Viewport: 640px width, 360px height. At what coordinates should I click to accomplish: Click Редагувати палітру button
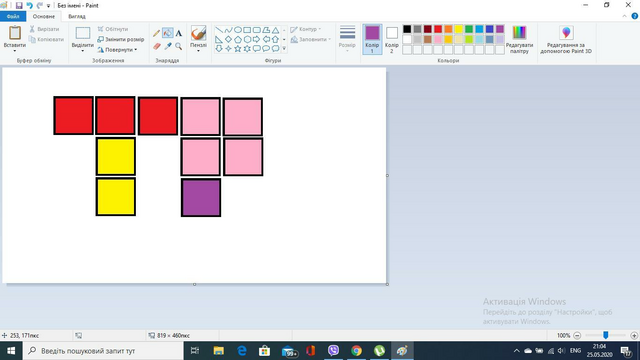519,39
